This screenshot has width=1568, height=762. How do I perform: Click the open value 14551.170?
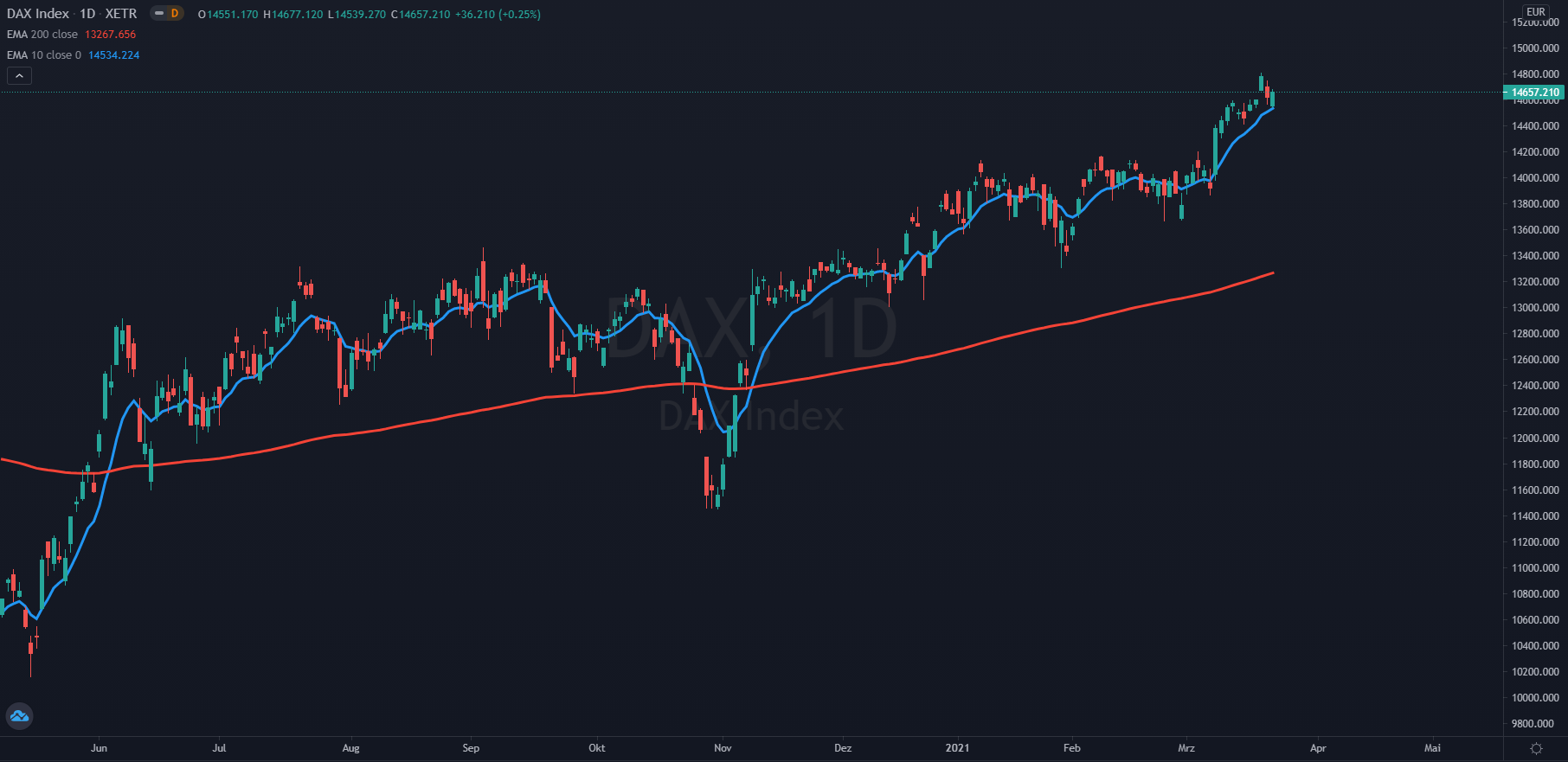[232, 15]
